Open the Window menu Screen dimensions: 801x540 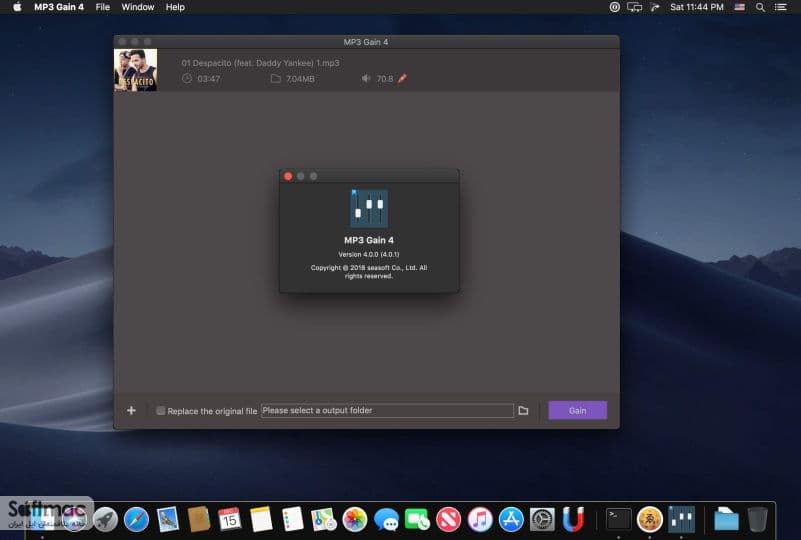point(138,7)
